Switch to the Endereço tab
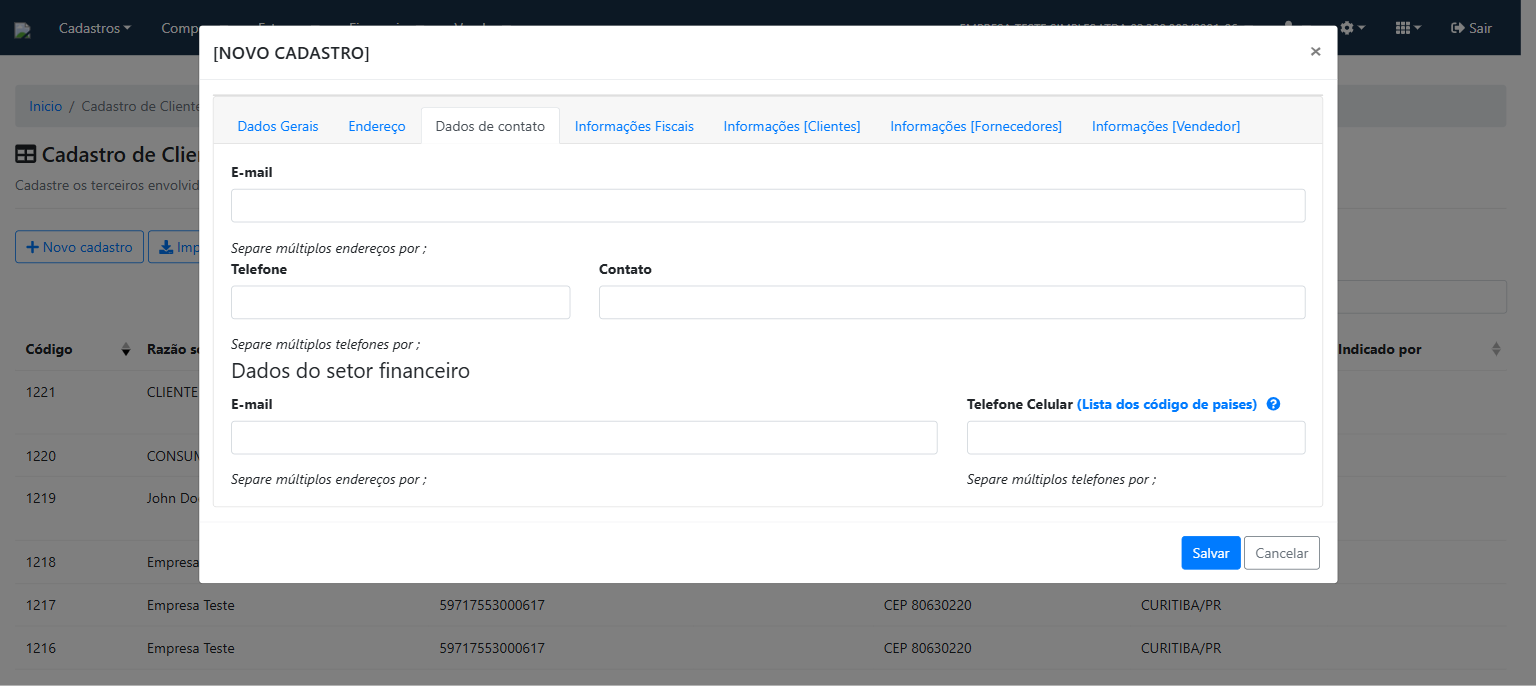The image size is (1536, 686). [377, 126]
